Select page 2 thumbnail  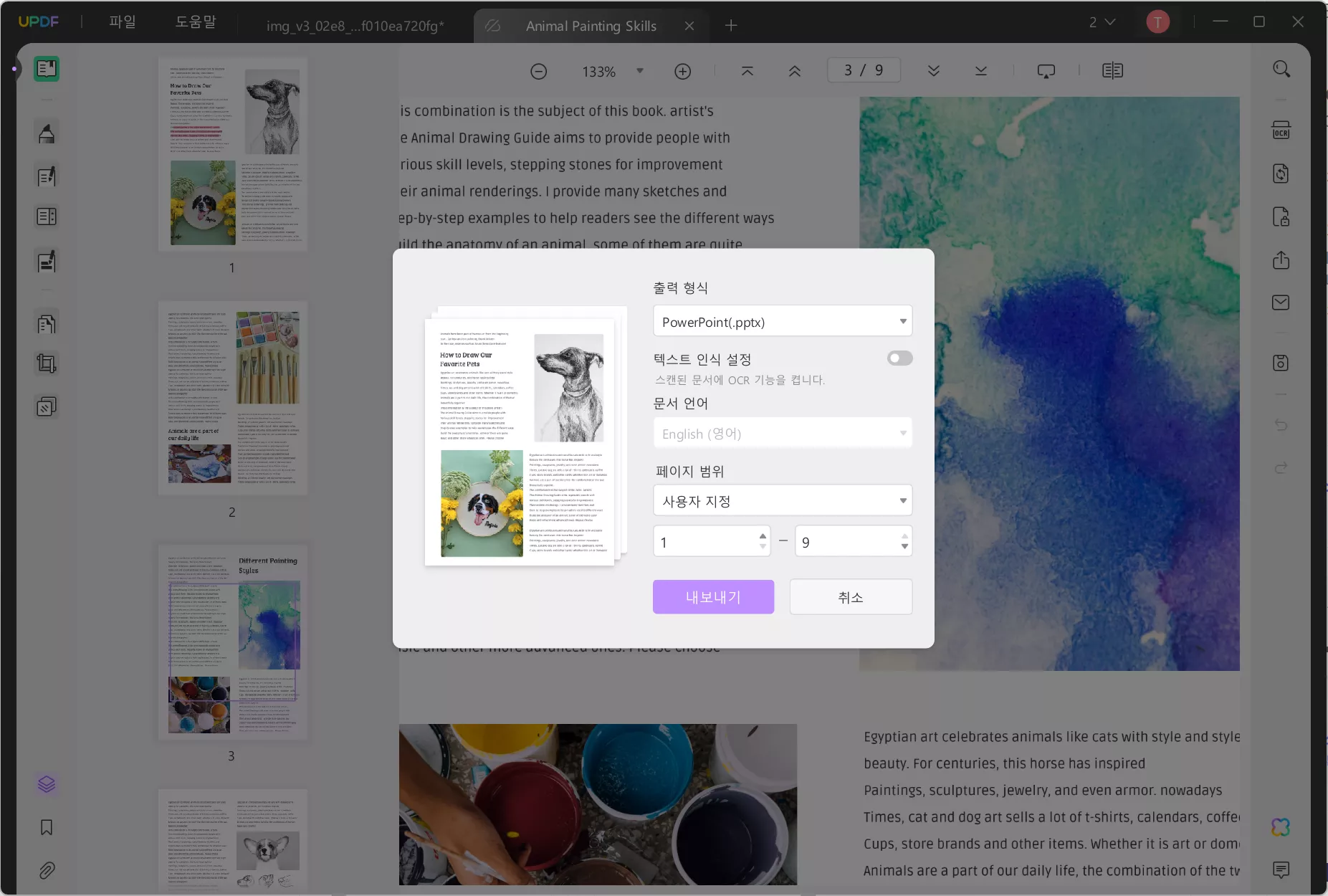pyautogui.click(x=233, y=398)
